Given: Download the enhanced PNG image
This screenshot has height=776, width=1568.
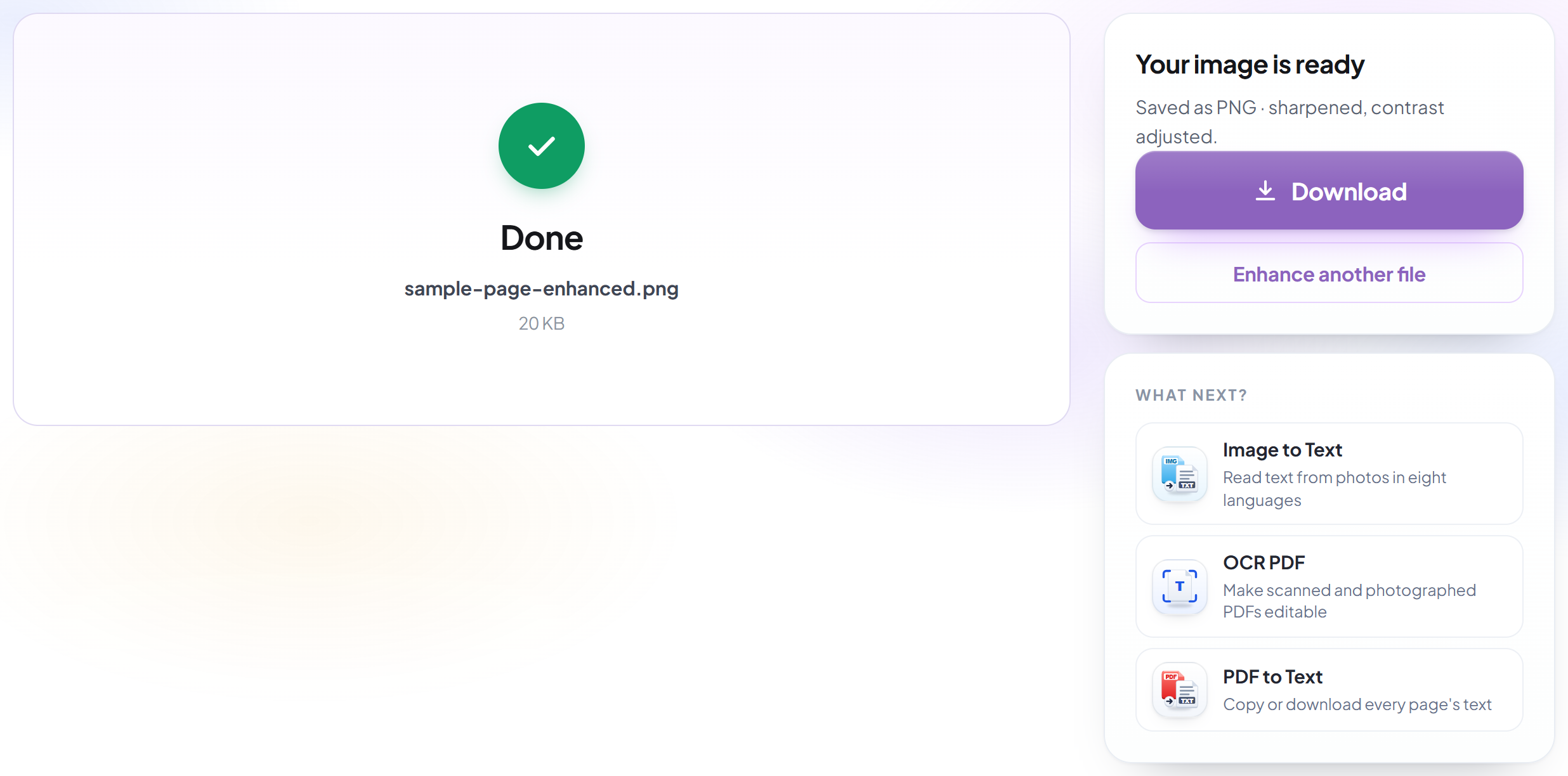Looking at the screenshot, I should (x=1329, y=191).
